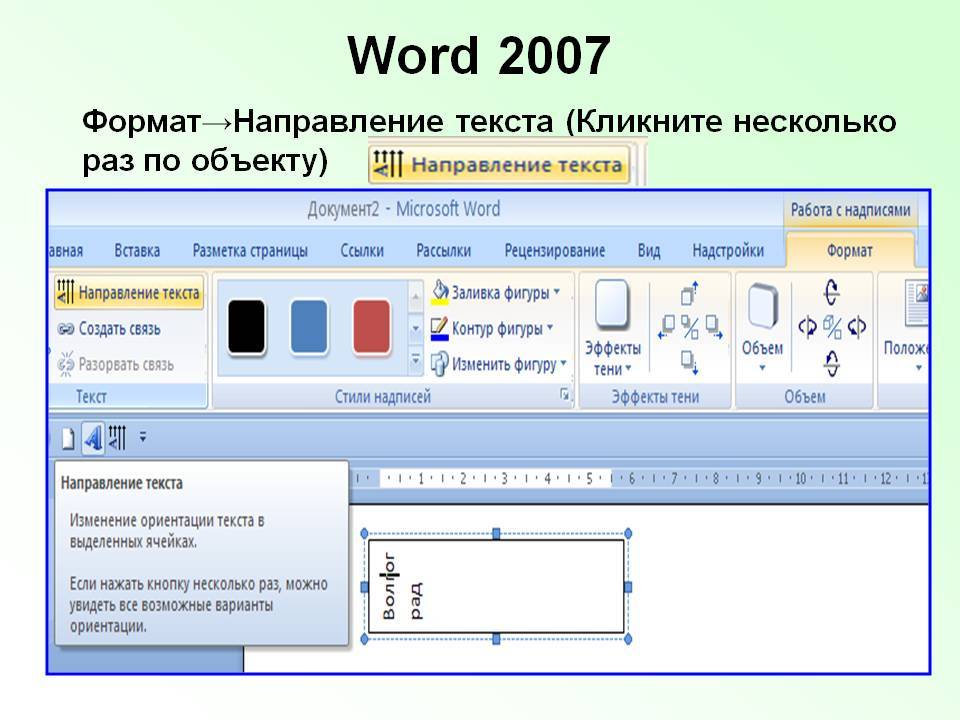Click inside the text box with Волгоград
This screenshot has height=720, width=960.
[496, 587]
